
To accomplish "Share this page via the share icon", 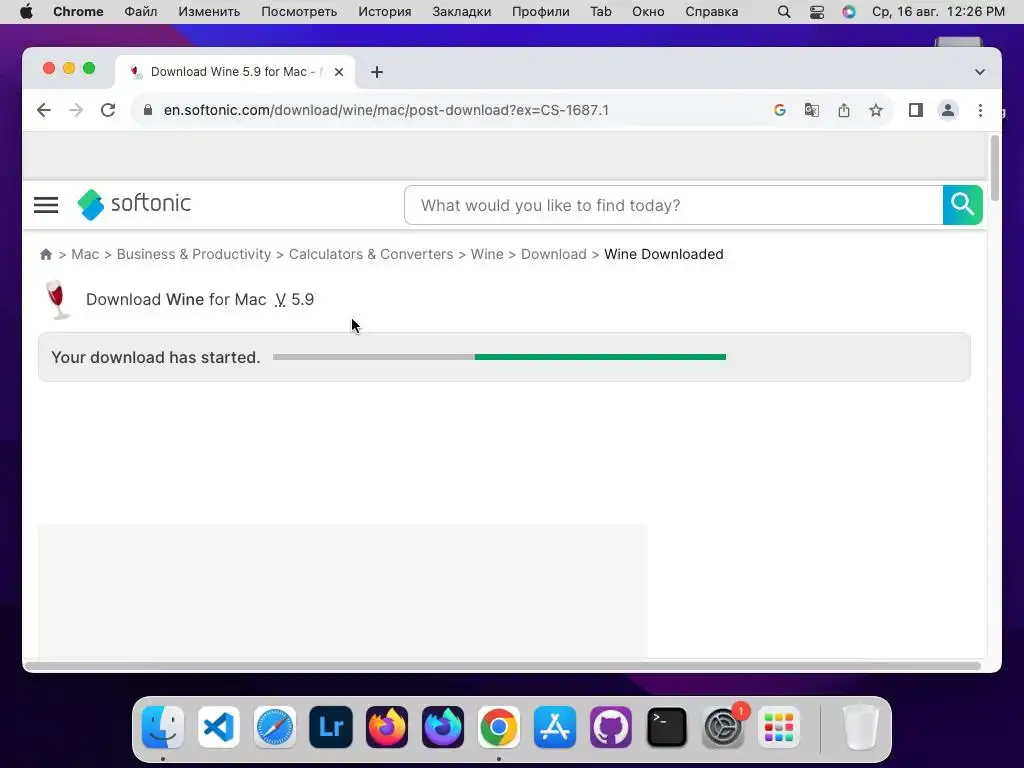I will 844,110.
